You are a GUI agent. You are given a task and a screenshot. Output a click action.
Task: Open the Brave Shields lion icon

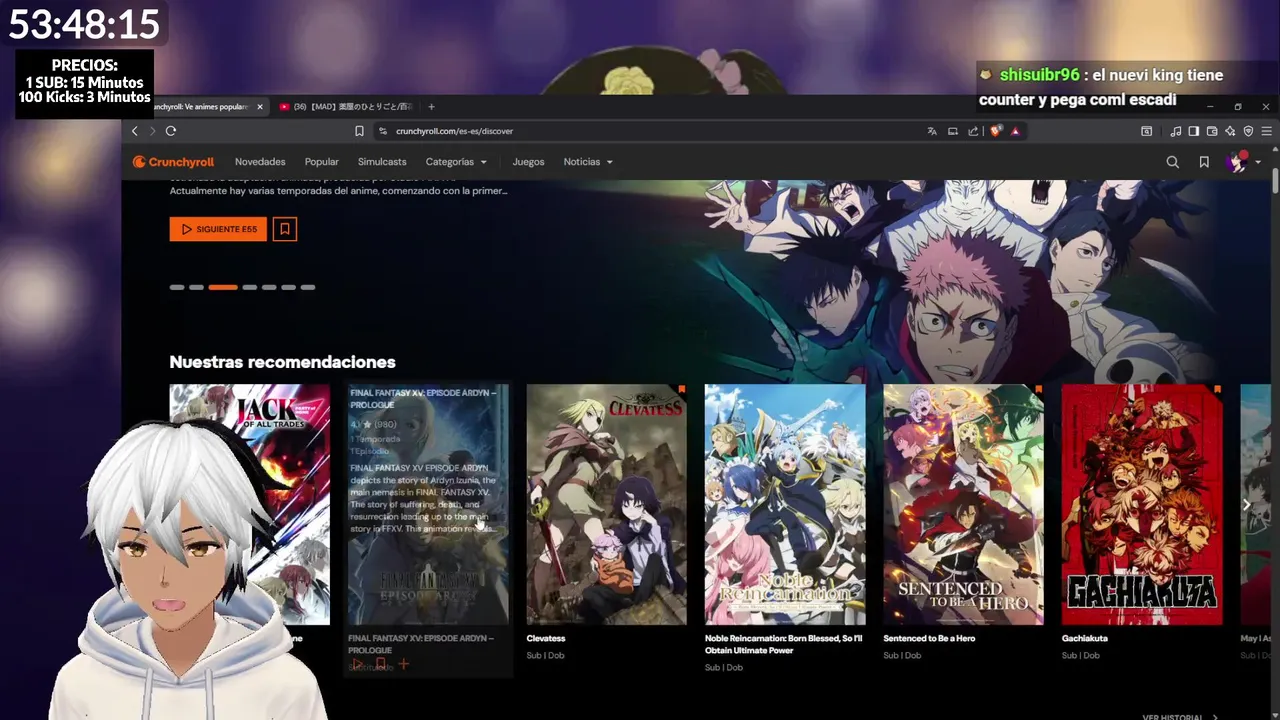(996, 131)
